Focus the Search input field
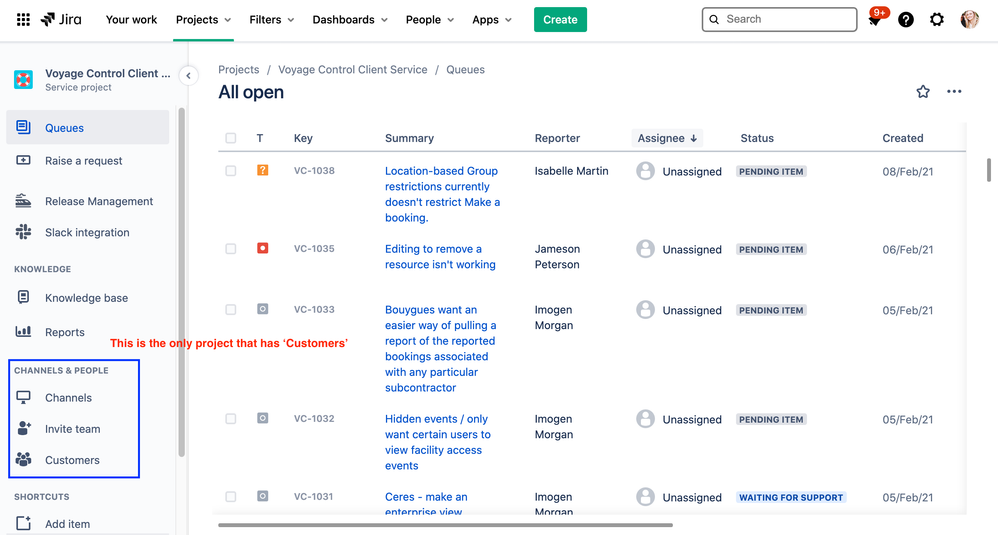Viewport: 998px width, 535px height. point(780,19)
